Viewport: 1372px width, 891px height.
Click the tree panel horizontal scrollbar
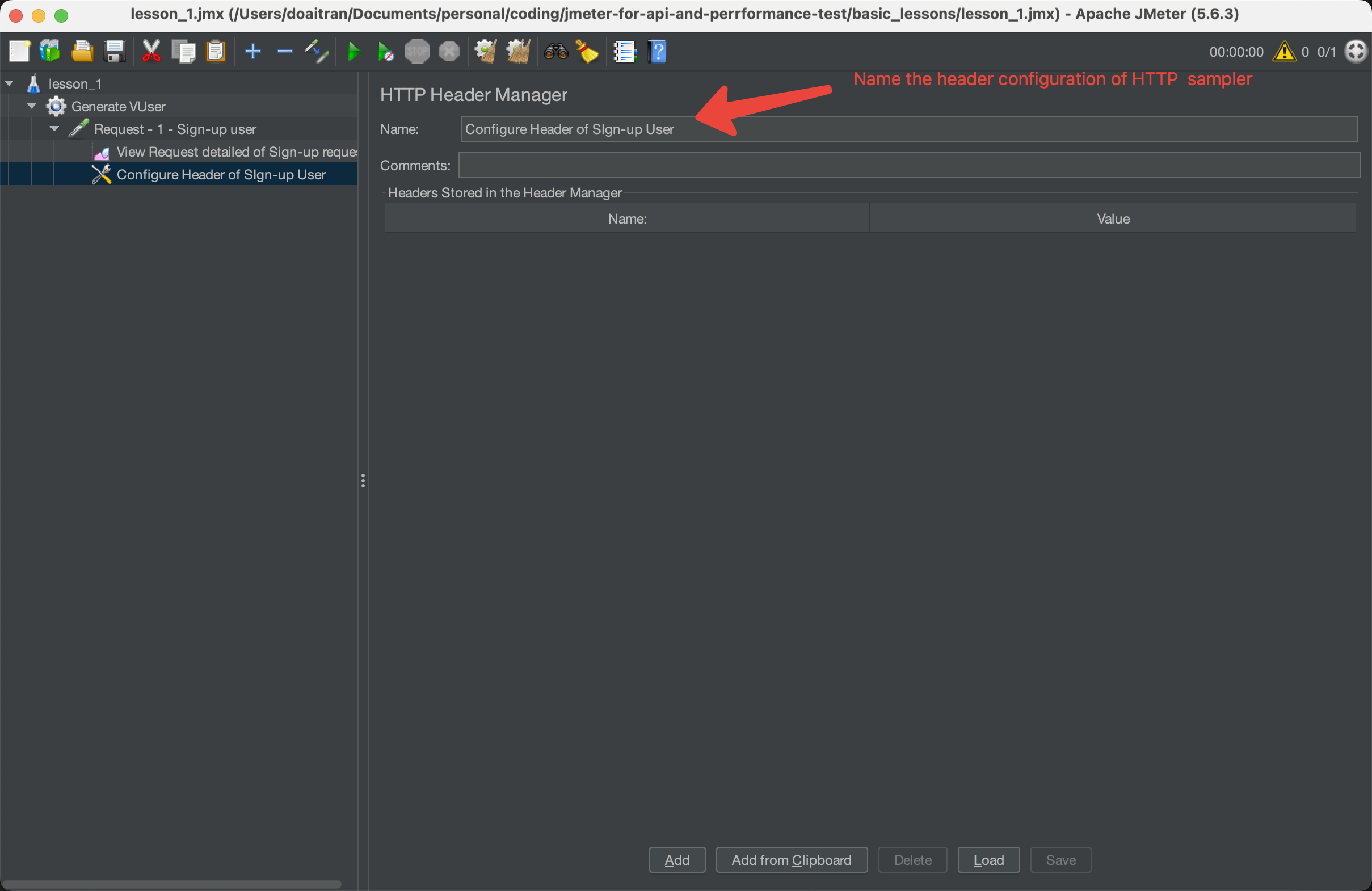coord(172,884)
